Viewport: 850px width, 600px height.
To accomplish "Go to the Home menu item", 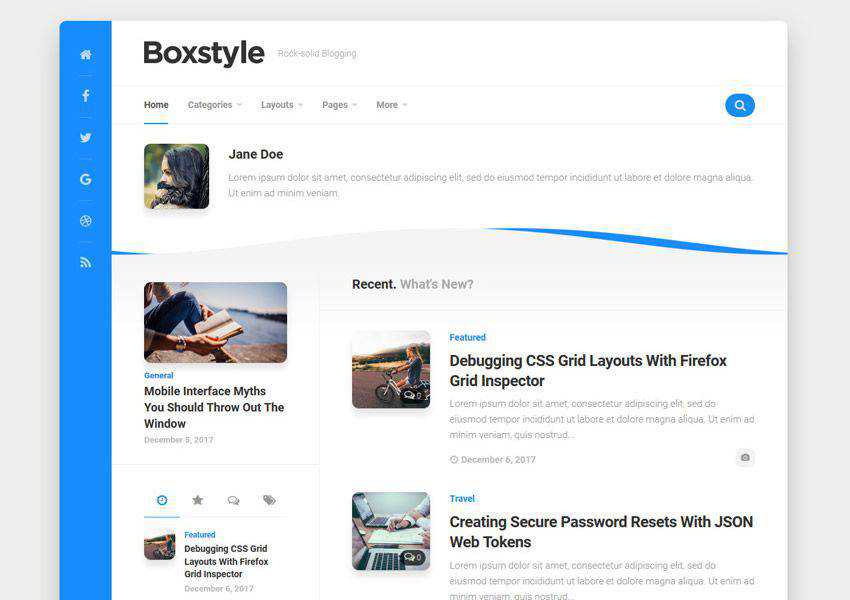I will click(156, 105).
